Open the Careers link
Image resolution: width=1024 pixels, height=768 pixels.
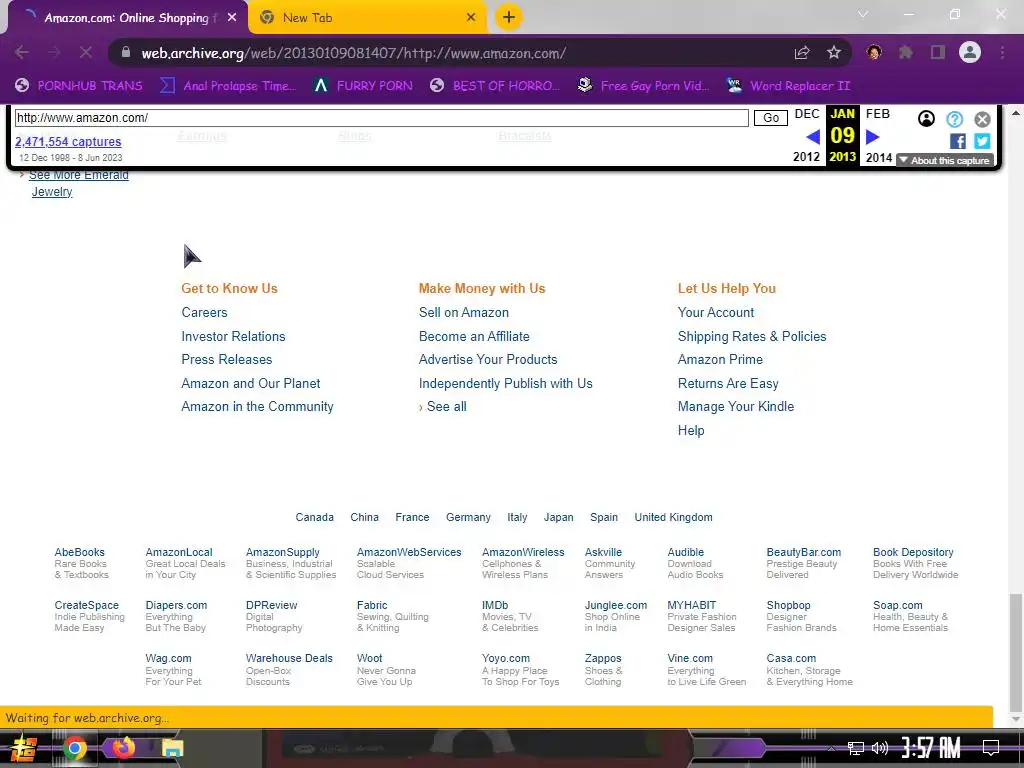(x=204, y=312)
